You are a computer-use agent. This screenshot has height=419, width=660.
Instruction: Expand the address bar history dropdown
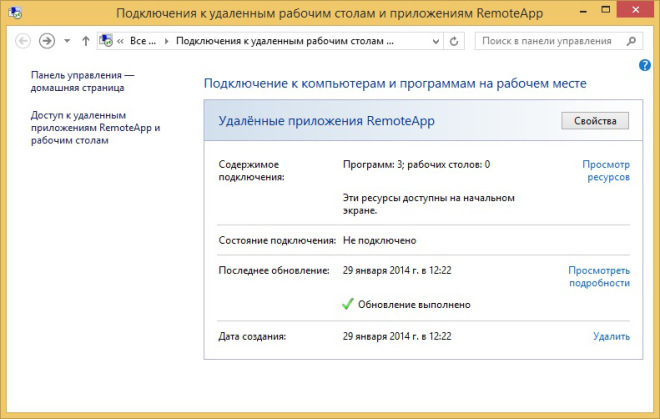[436, 42]
